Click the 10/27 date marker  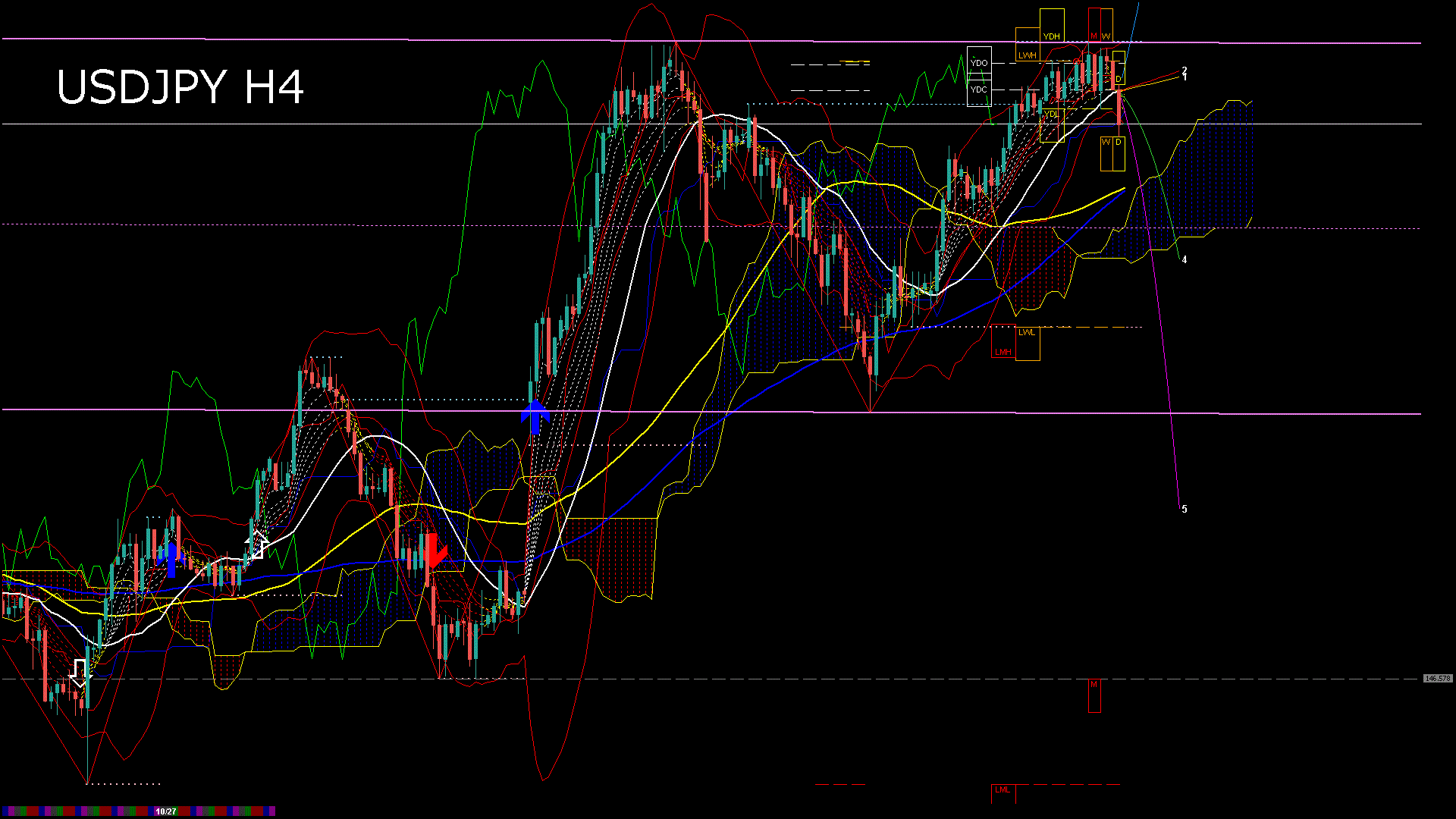[x=166, y=811]
